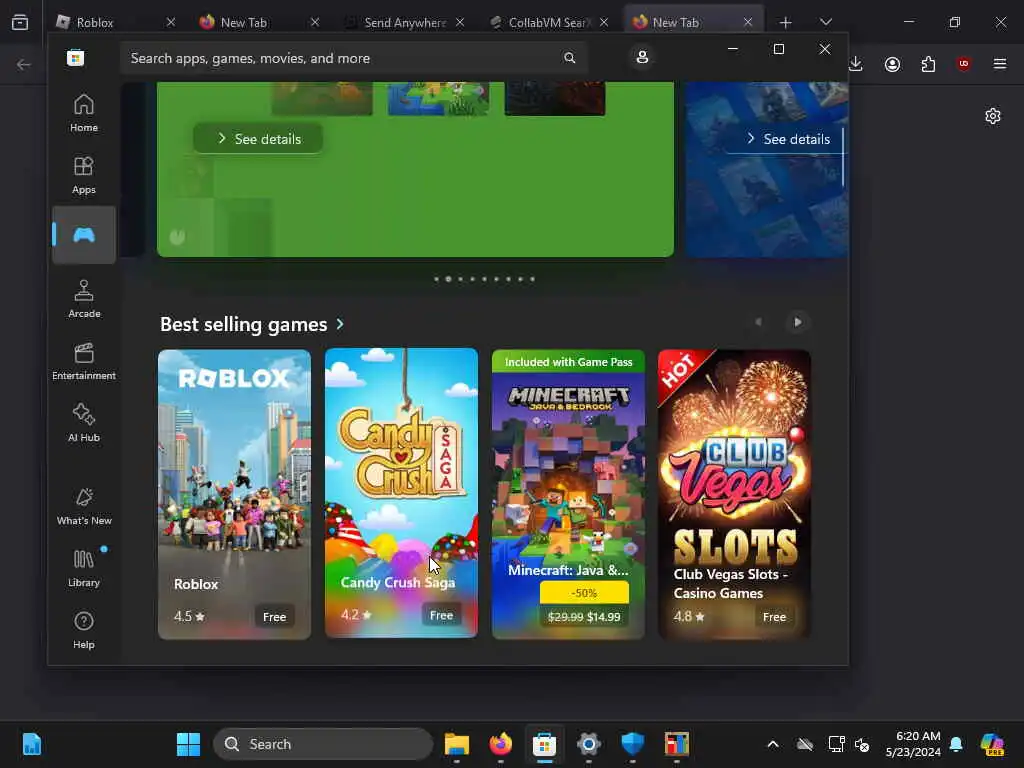Viewport: 1024px width, 768px height.
Task: Open the Roblox game card
Action: coord(234,494)
